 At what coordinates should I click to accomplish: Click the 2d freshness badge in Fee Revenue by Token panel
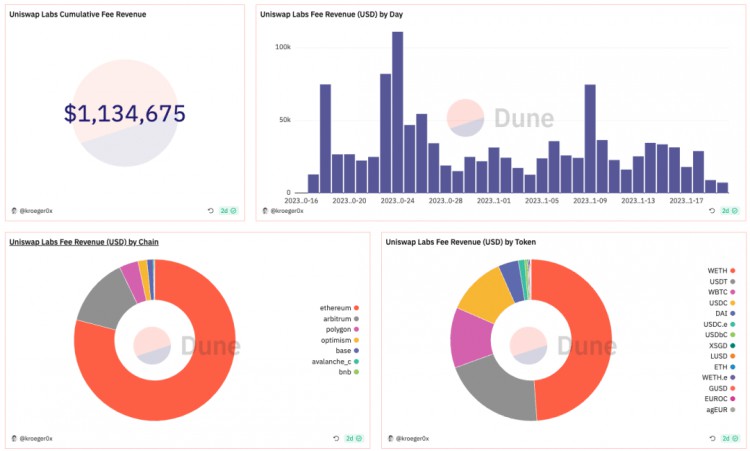coord(730,438)
